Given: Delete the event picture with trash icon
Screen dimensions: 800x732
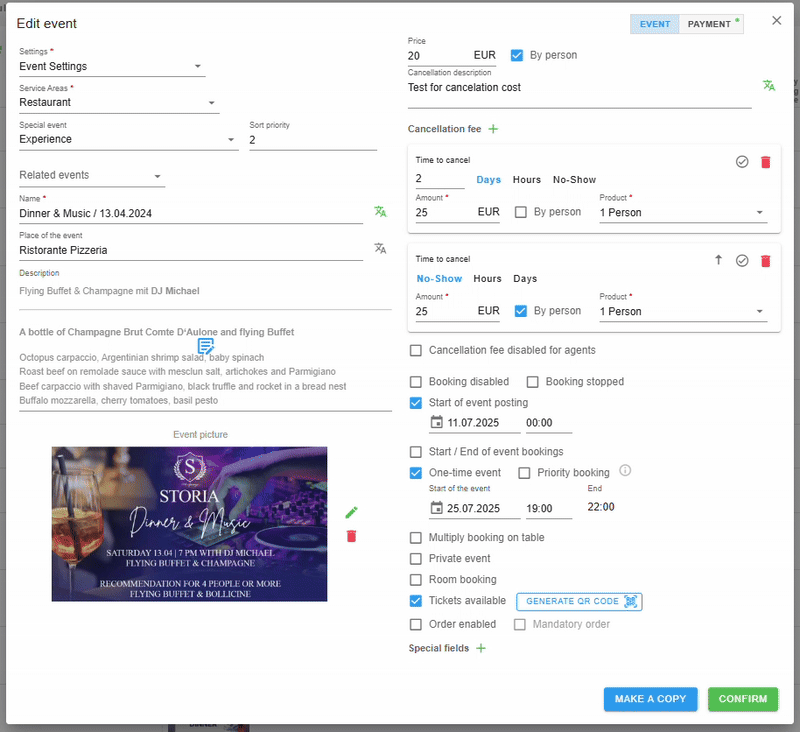Looking at the screenshot, I should 351,536.
